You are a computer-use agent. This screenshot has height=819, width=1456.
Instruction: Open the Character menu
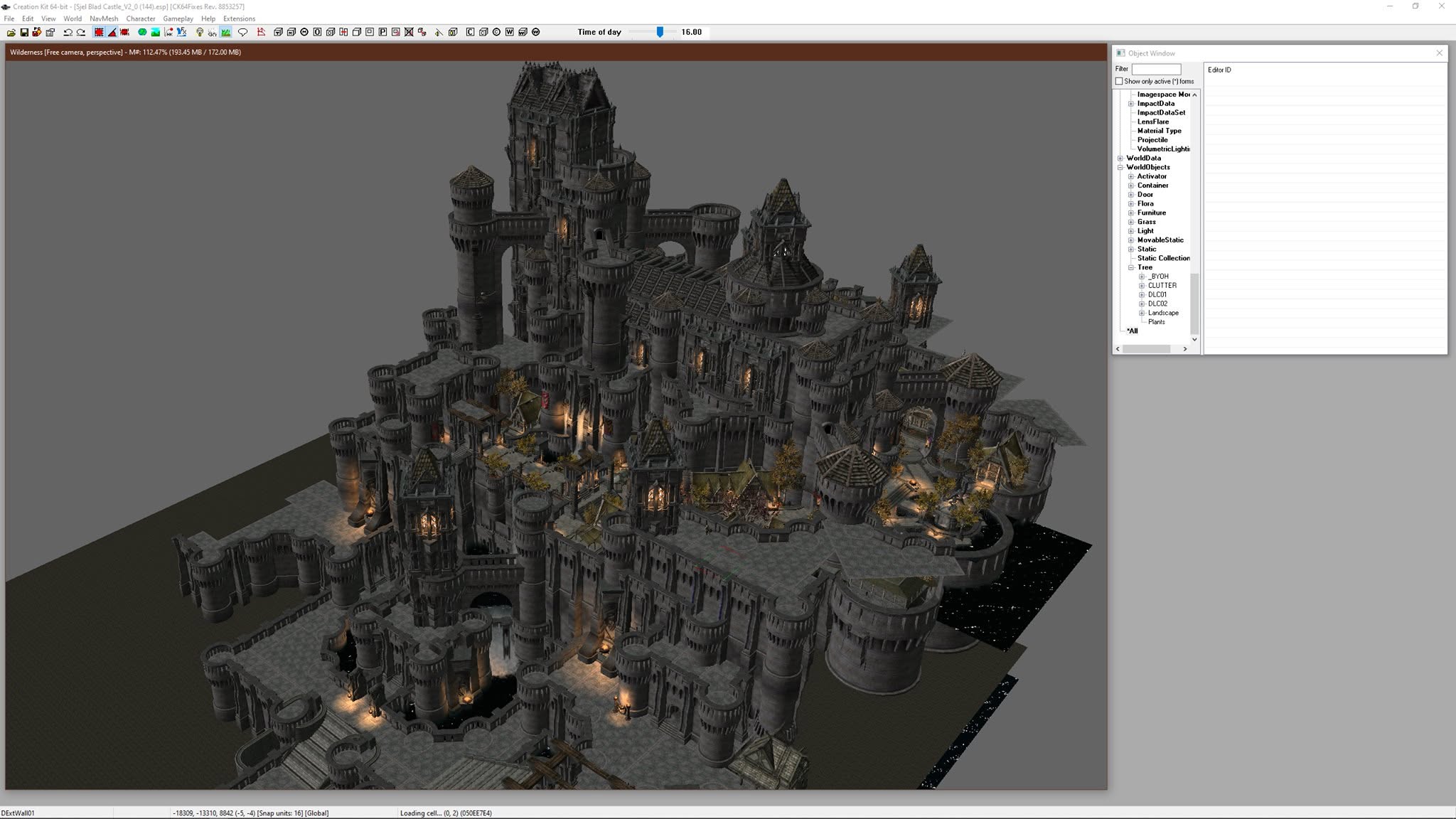click(141, 18)
